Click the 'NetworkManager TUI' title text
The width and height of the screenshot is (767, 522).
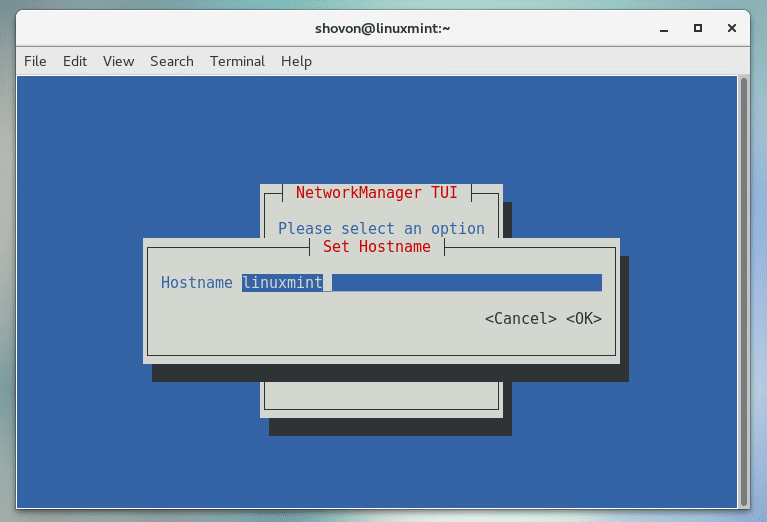[x=377, y=193]
